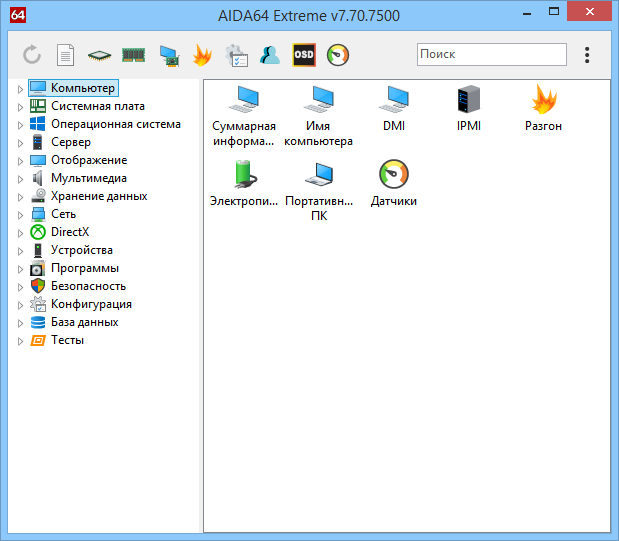Viewport: 619px width, 541px height.
Task: Expand the Тесты tree node arrow
Action: coord(20,341)
